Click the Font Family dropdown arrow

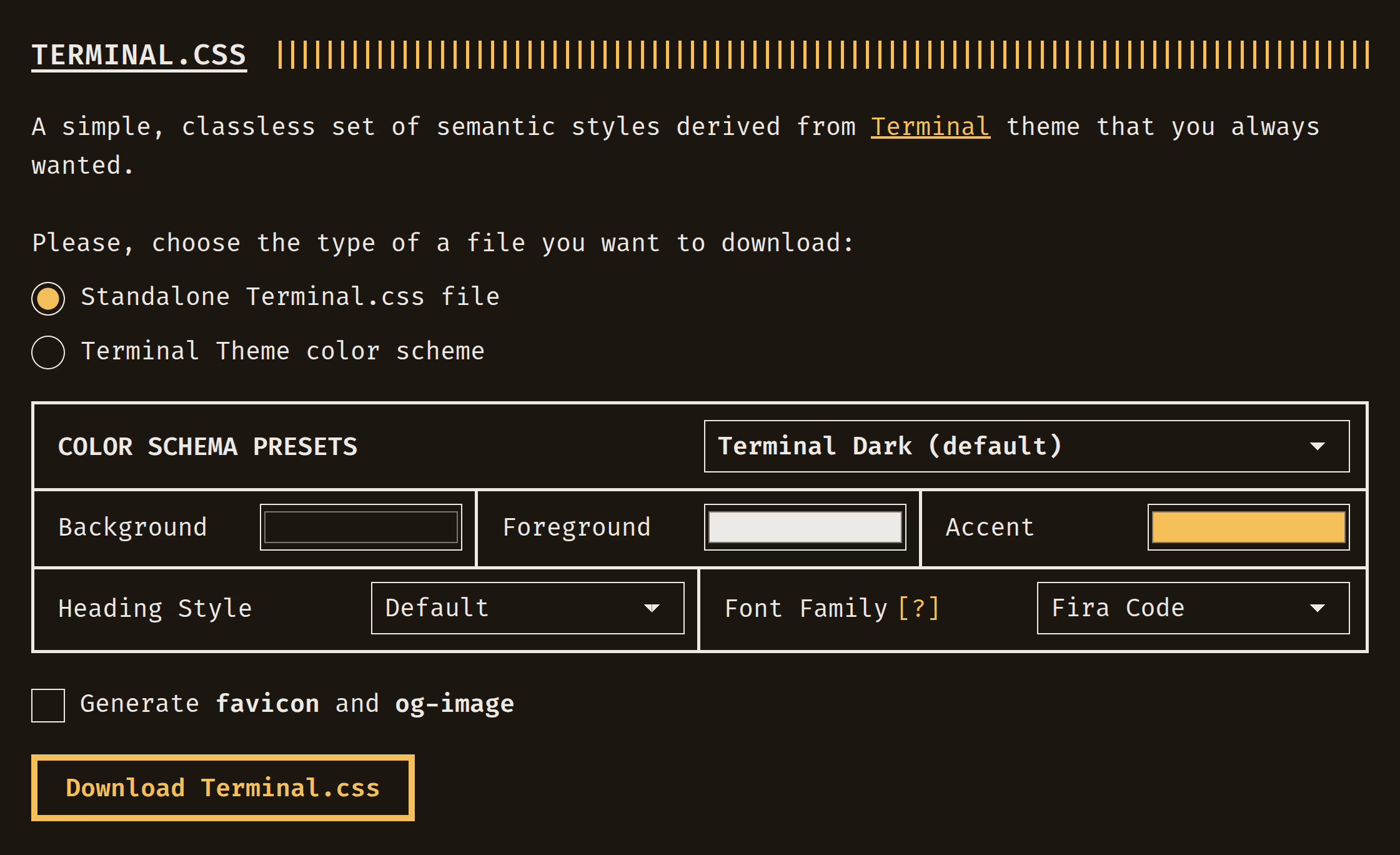1316,608
